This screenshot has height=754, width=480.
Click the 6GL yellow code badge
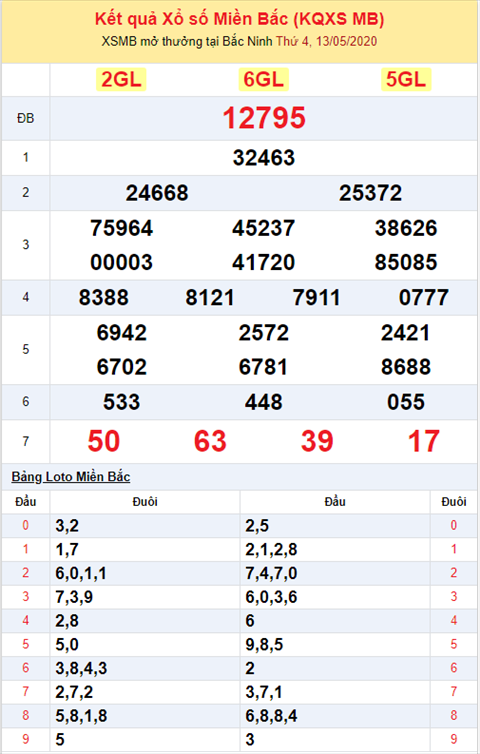coord(264,79)
